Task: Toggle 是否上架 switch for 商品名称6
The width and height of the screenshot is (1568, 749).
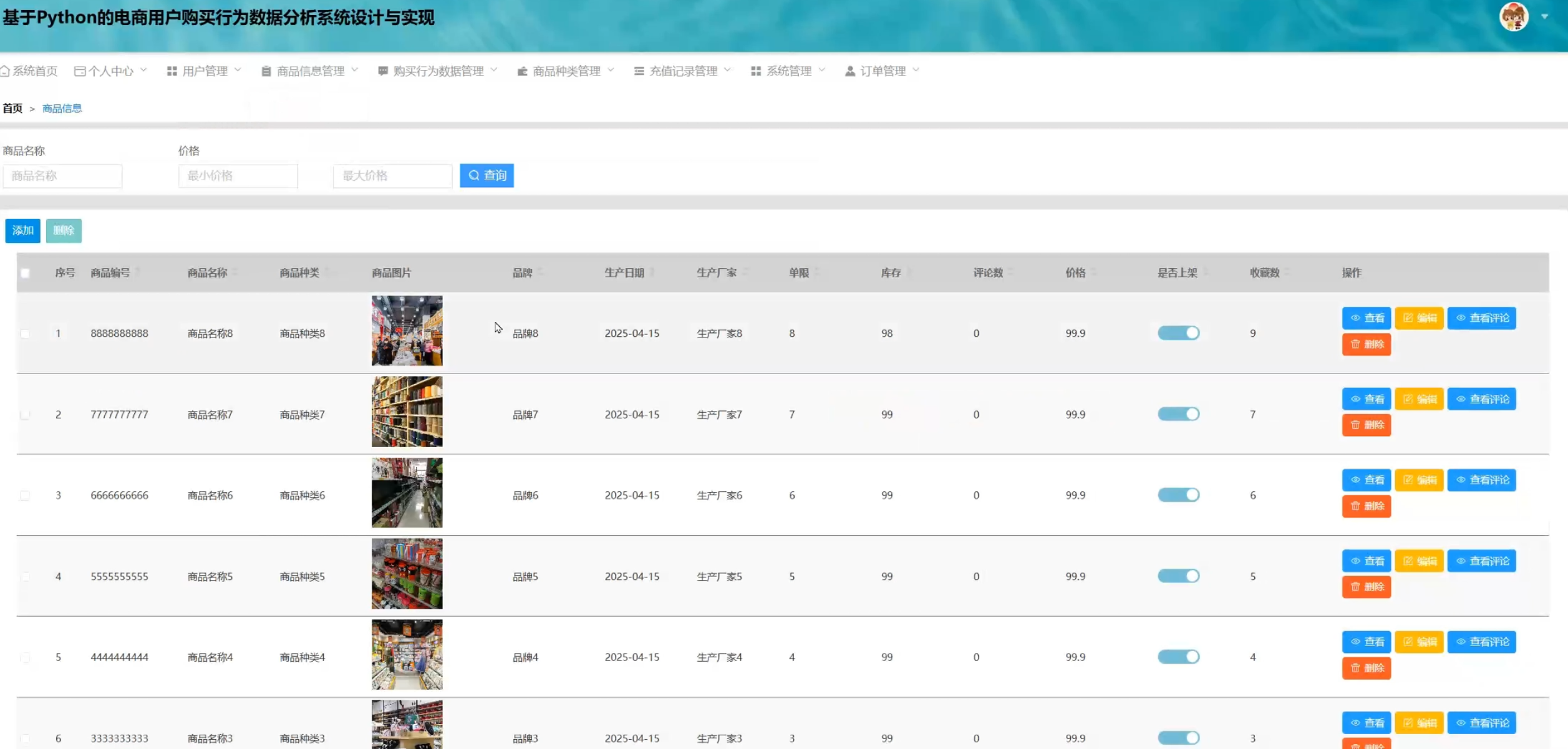Action: coord(1178,495)
